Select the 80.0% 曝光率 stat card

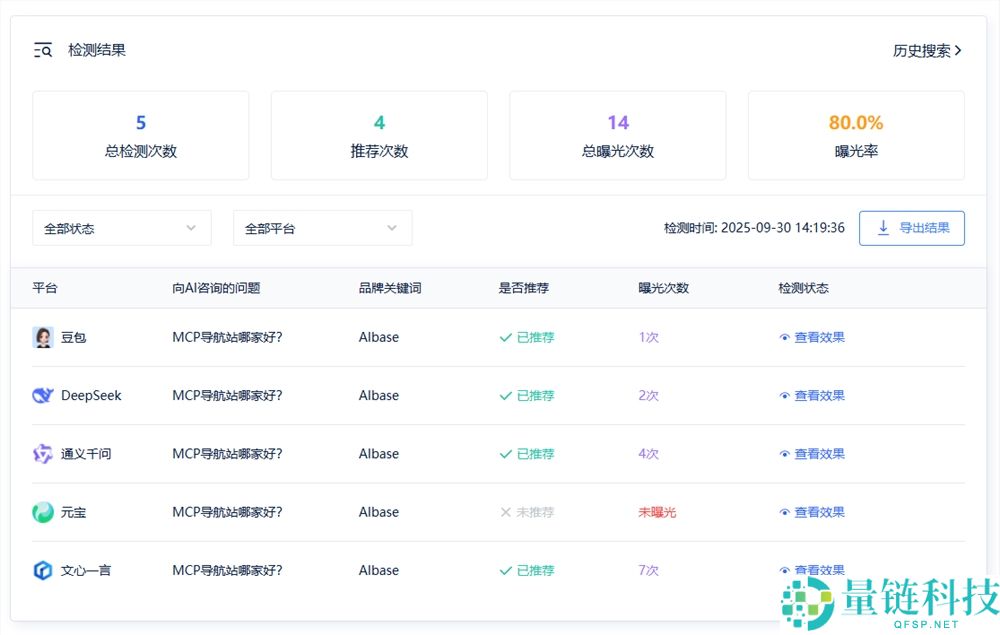tap(855, 135)
